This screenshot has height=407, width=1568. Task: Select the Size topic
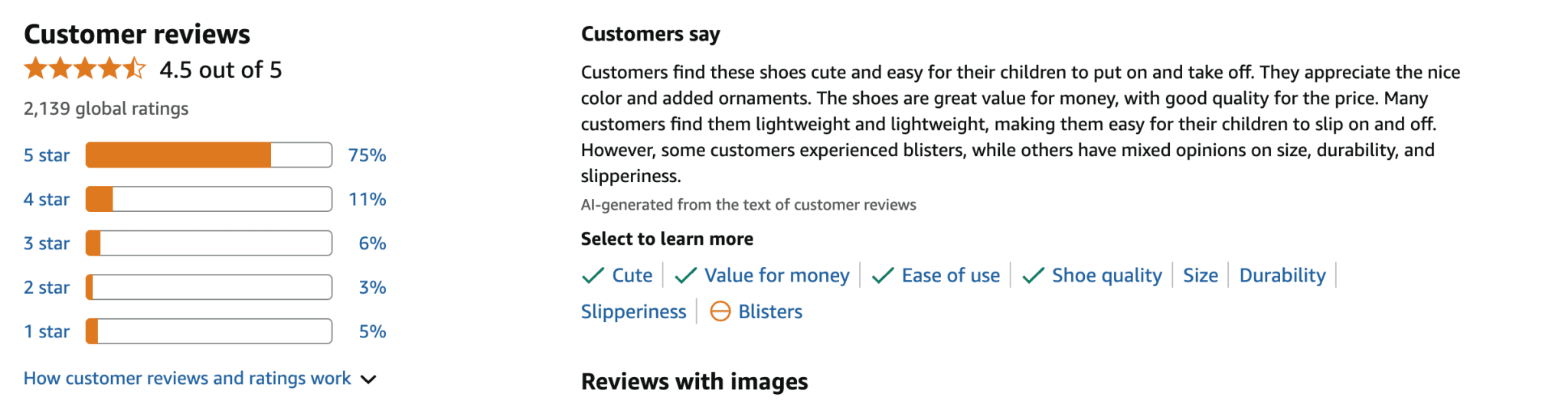1200,275
